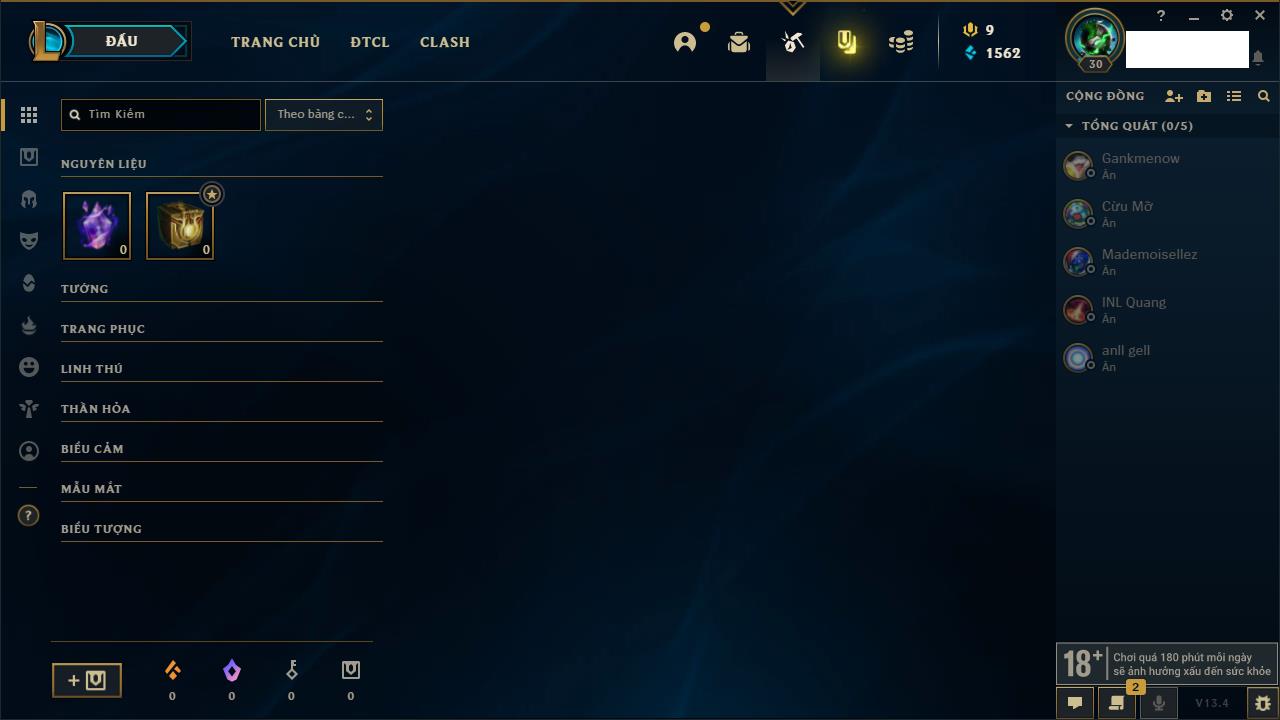Open the 'Theo bảng c...' sort dropdown

(x=324, y=114)
